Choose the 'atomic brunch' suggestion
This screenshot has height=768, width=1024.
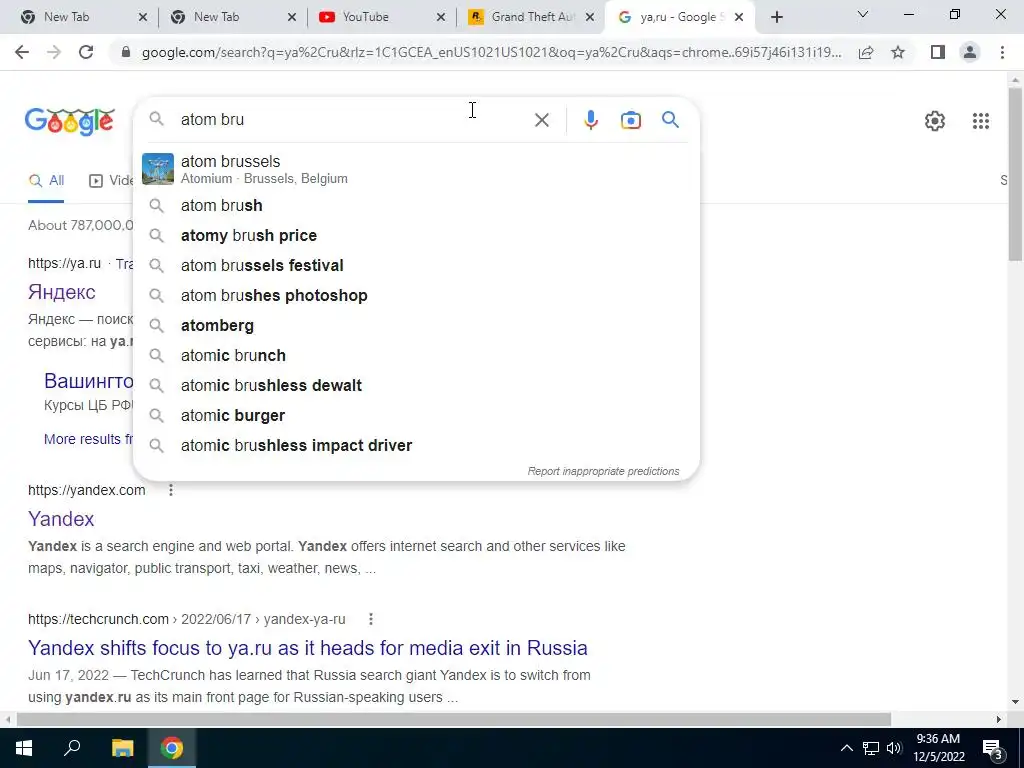point(416,356)
